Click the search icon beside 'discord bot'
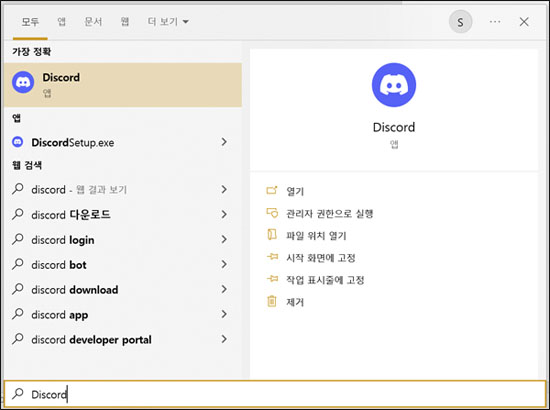The width and height of the screenshot is (550, 410). (x=18, y=264)
